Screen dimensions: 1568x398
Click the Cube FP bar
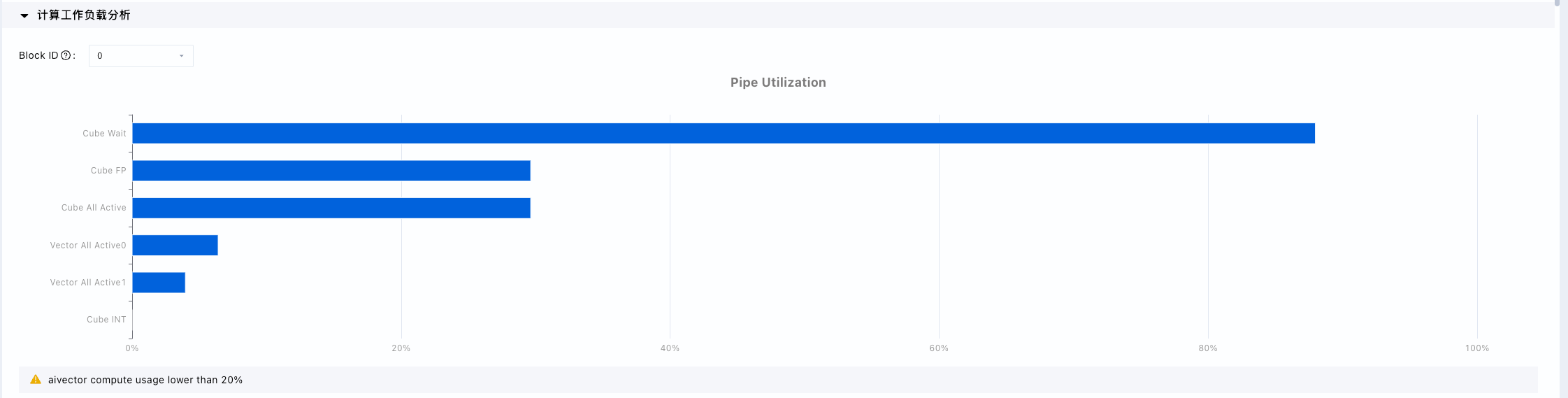(331, 171)
